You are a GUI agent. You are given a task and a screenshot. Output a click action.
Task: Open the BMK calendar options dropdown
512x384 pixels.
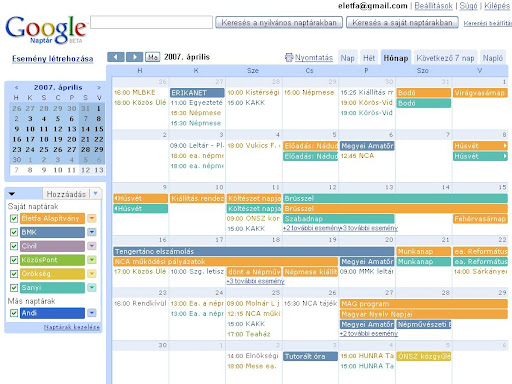[x=92, y=232]
